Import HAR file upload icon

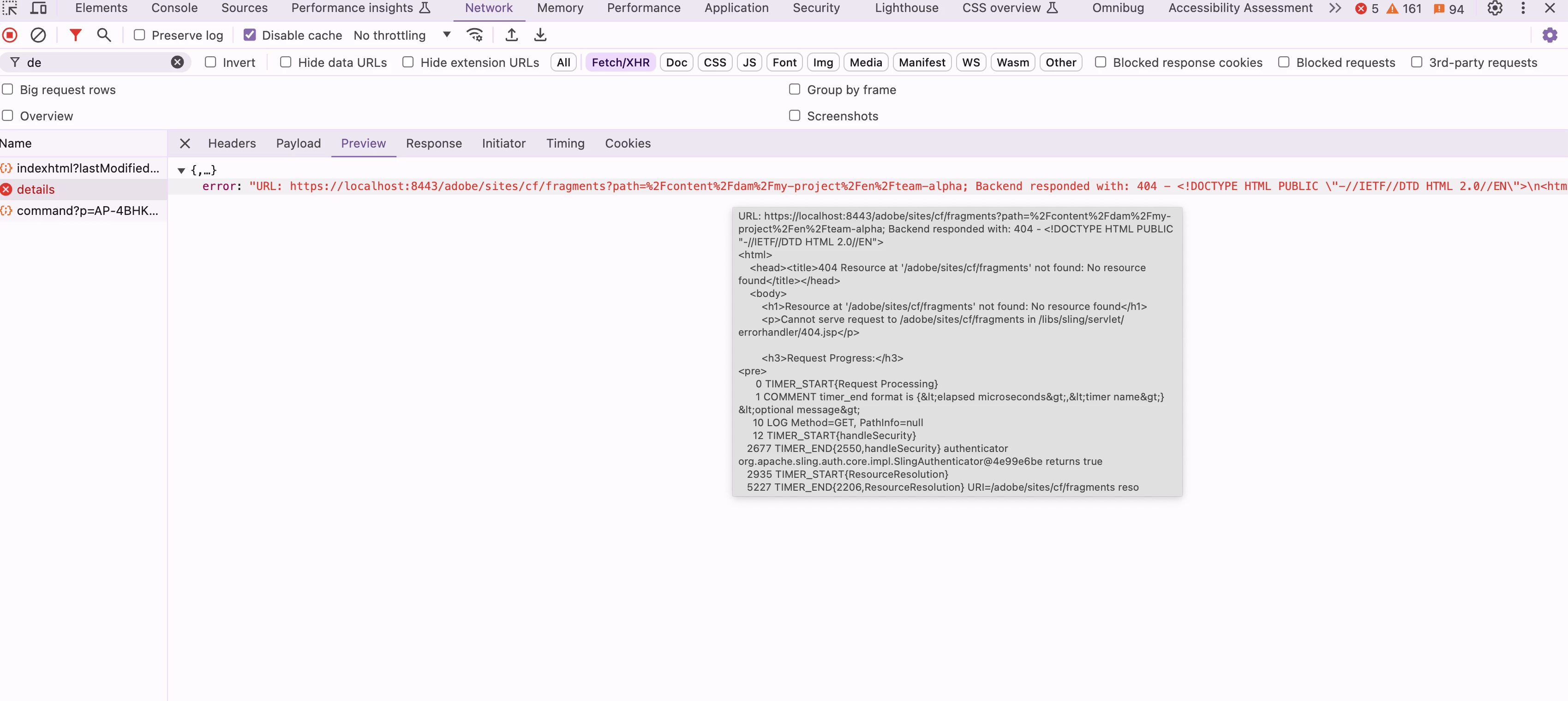(512, 36)
